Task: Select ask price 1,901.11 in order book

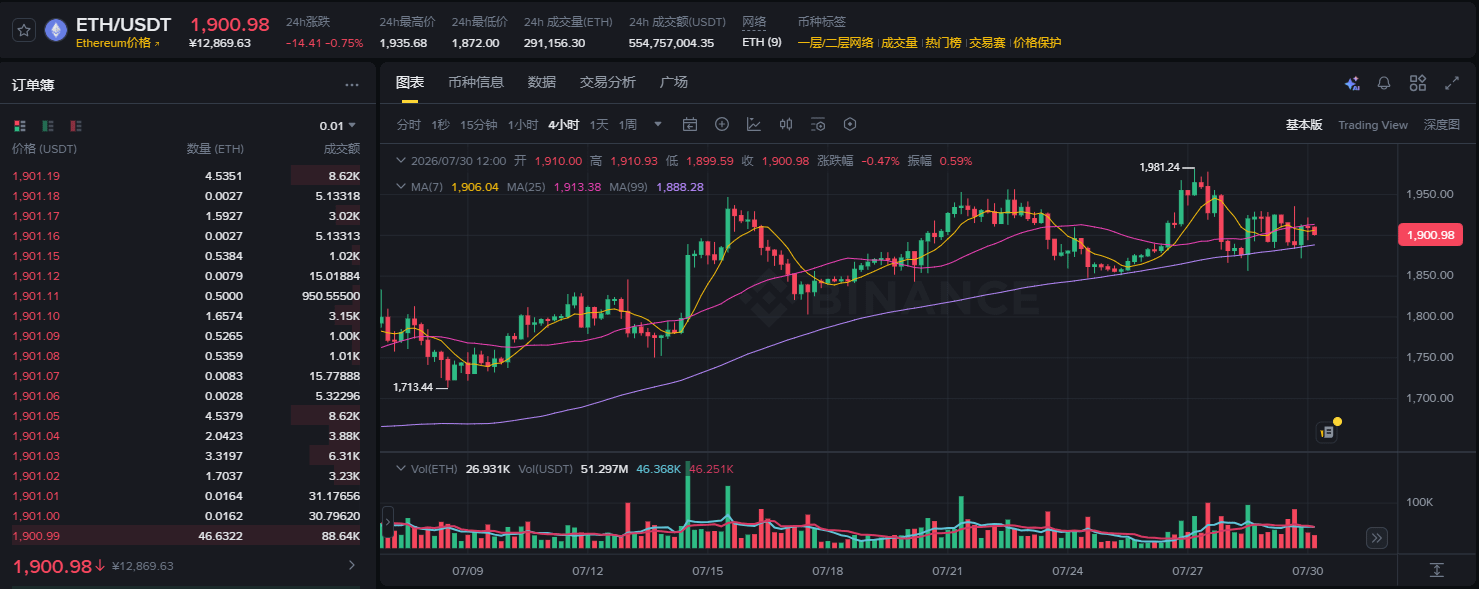Action: point(36,296)
